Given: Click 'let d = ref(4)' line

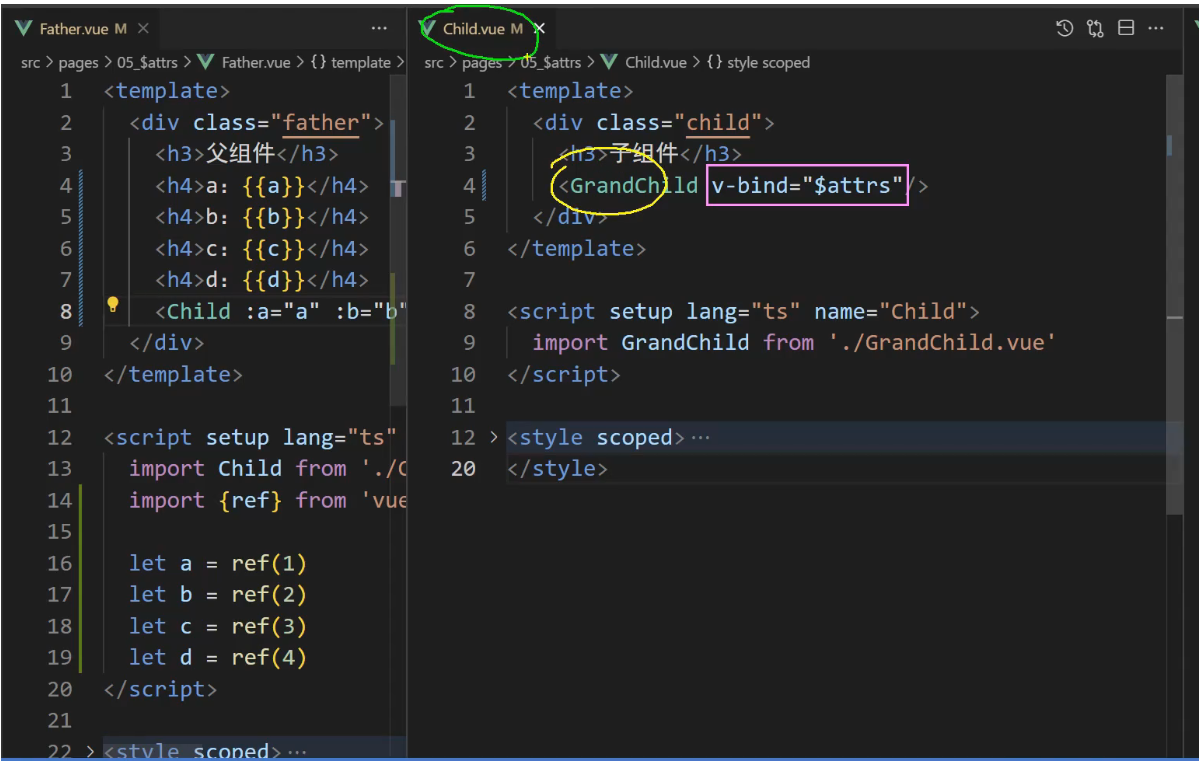Looking at the screenshot, I should coord(217,657).
